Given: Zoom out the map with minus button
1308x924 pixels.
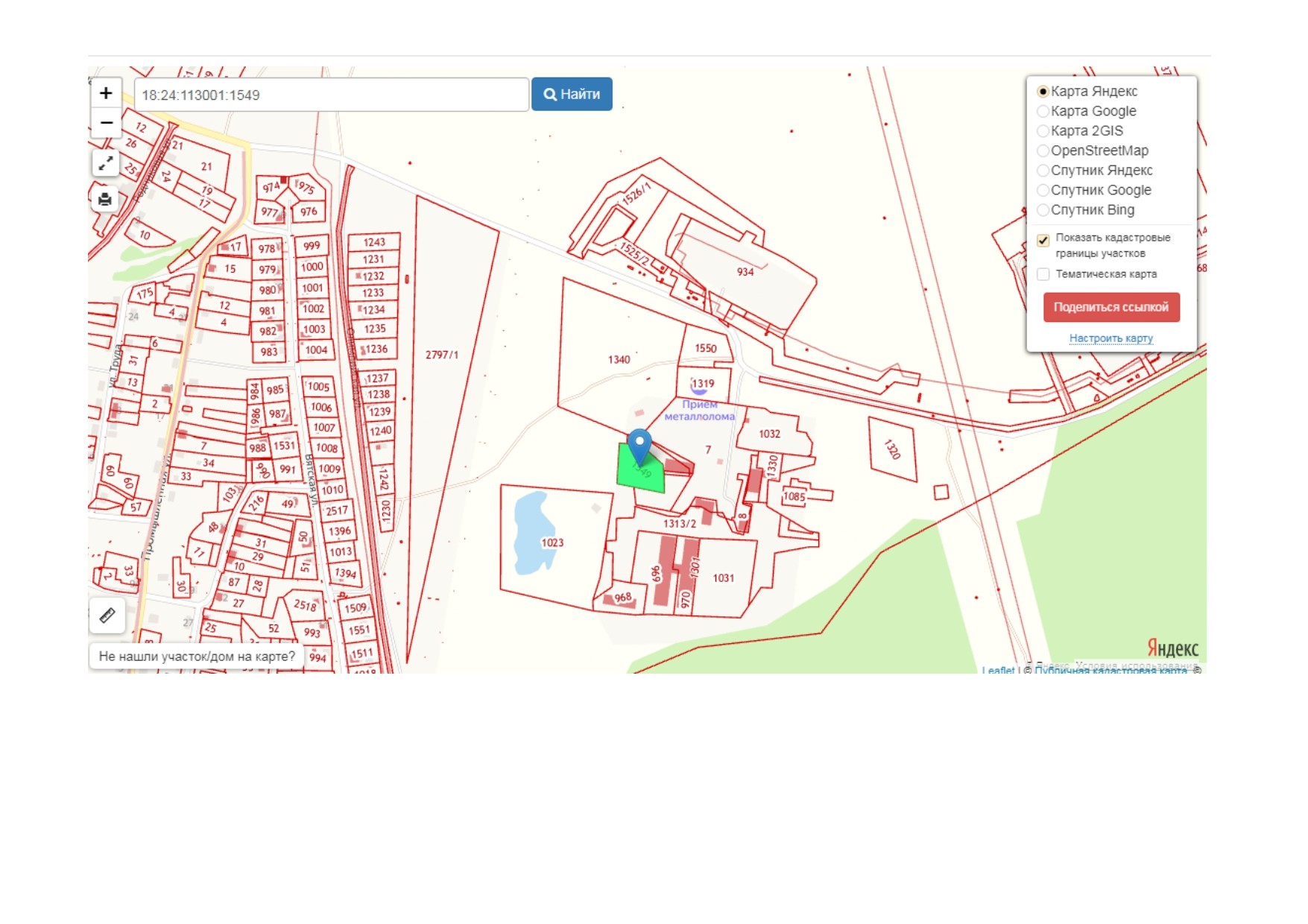Looking at the screenshot, I should click(x=106, y=122).
